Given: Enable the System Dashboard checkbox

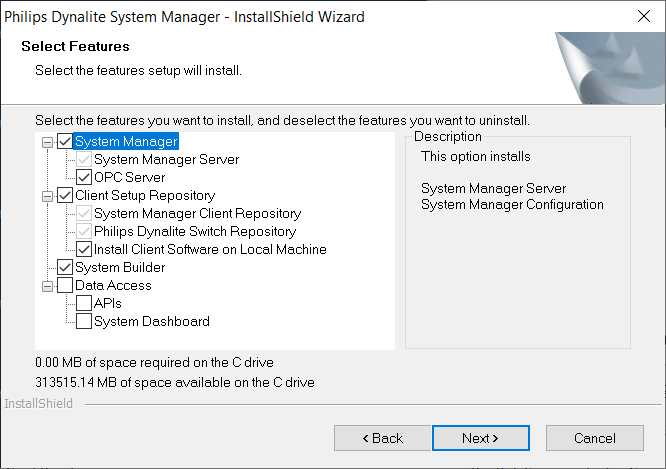Looking at the screenshot, I should tap(84, 321).
